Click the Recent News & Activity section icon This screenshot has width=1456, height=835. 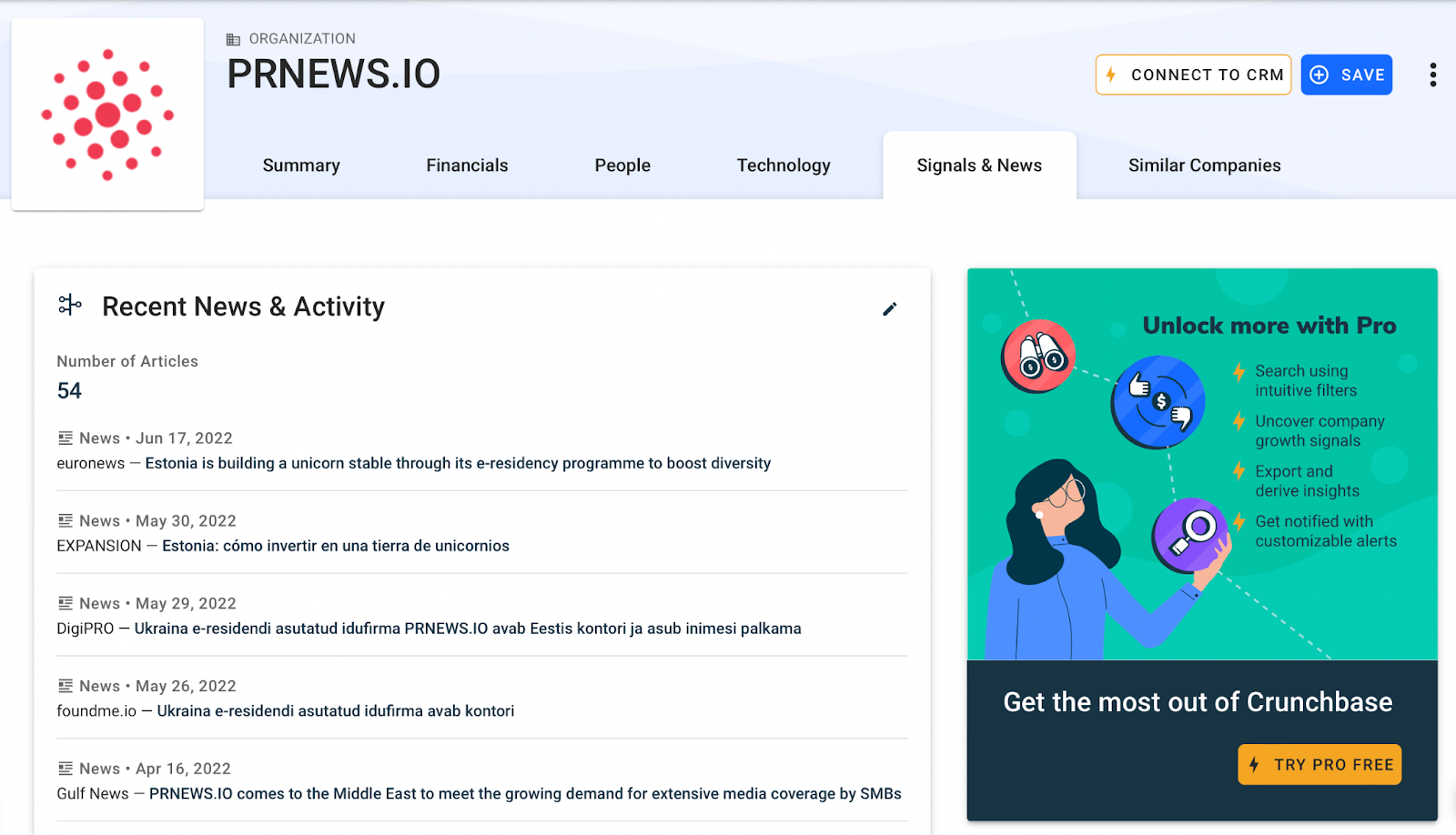coord(70,306)
